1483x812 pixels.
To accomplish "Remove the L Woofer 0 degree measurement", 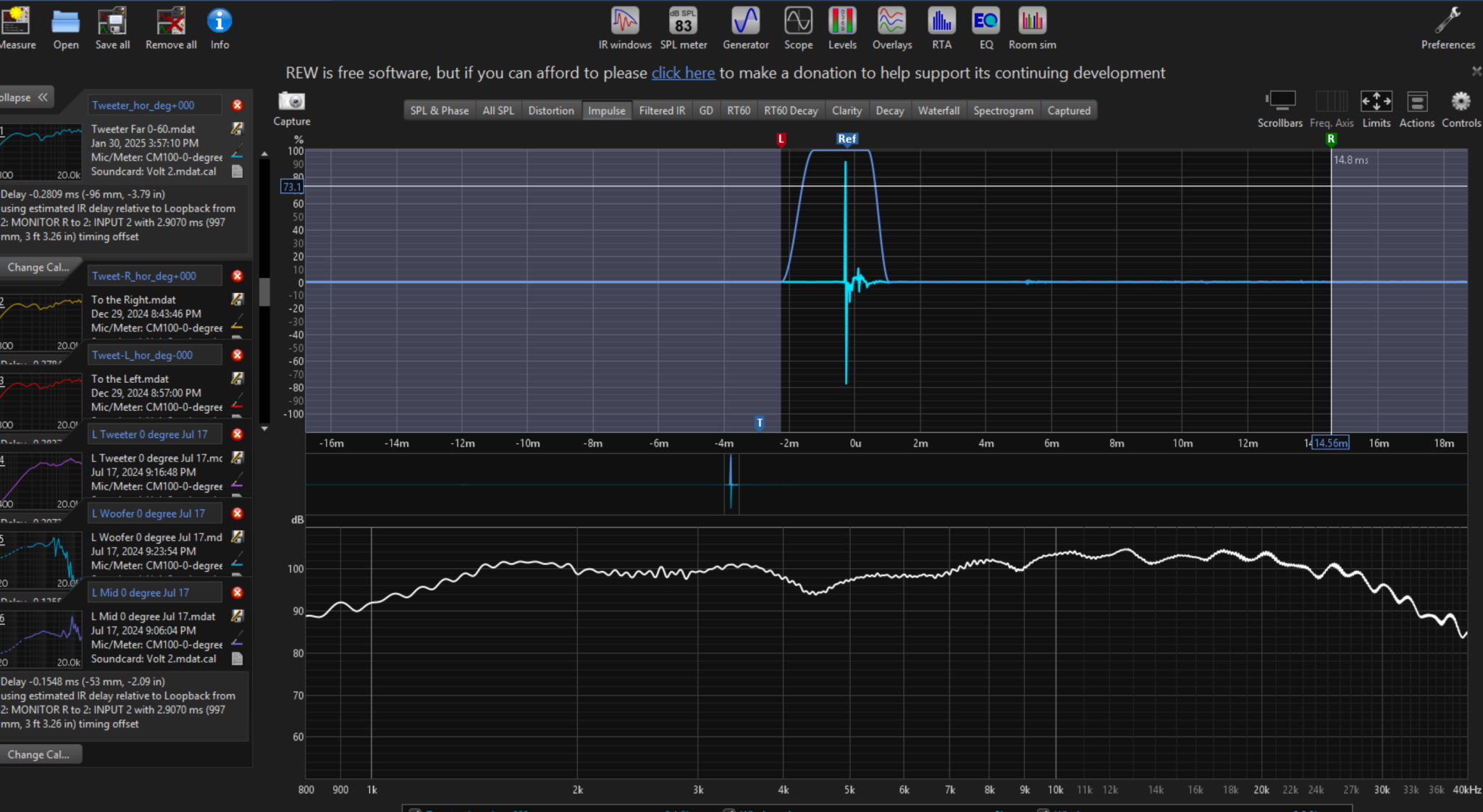I will pyautogui.click(x=237, y=513).
